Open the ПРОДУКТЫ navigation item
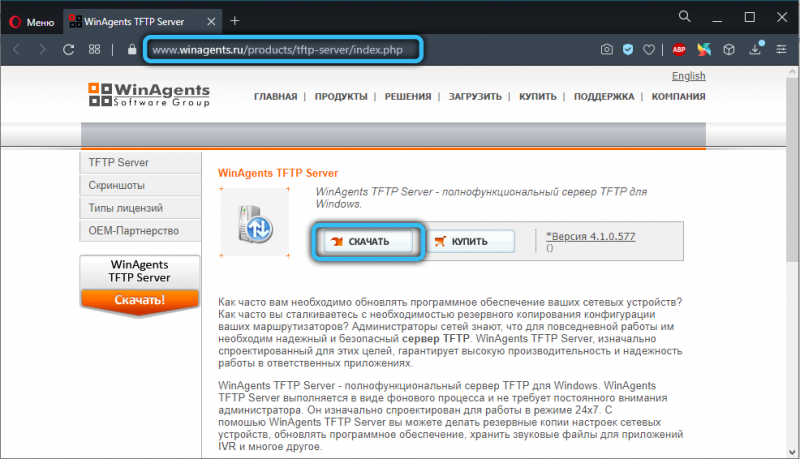Viewport: 800px width, 459px height. click(x=341, y=96)
